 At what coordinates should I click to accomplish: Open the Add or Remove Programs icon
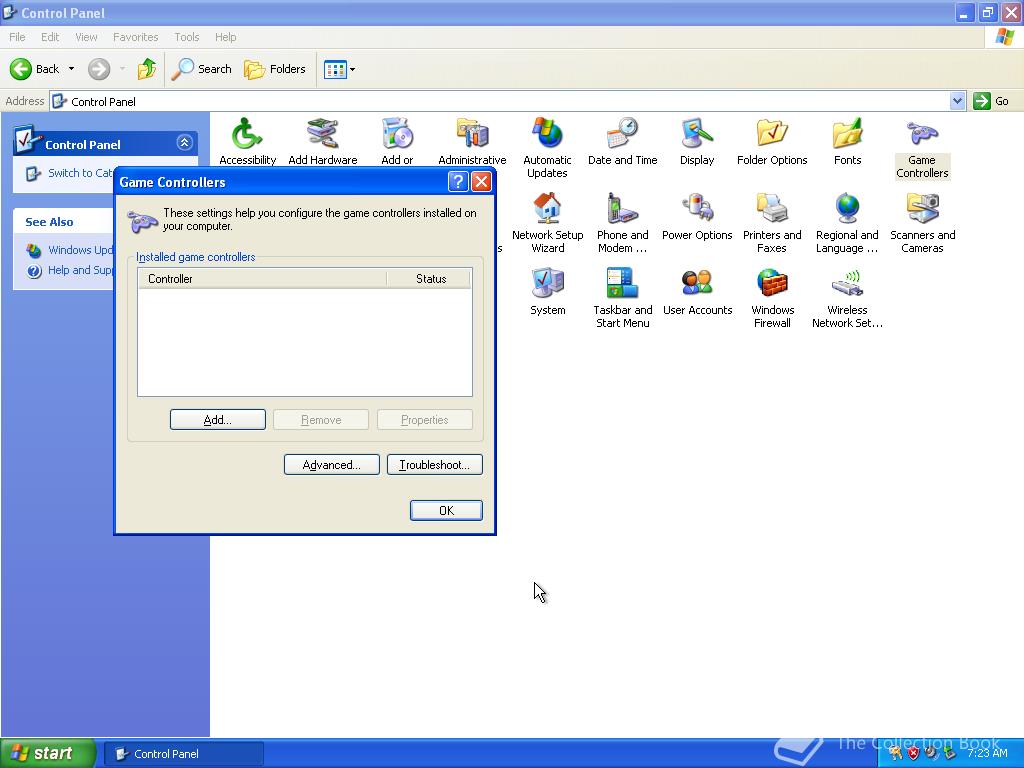[397, 142]
